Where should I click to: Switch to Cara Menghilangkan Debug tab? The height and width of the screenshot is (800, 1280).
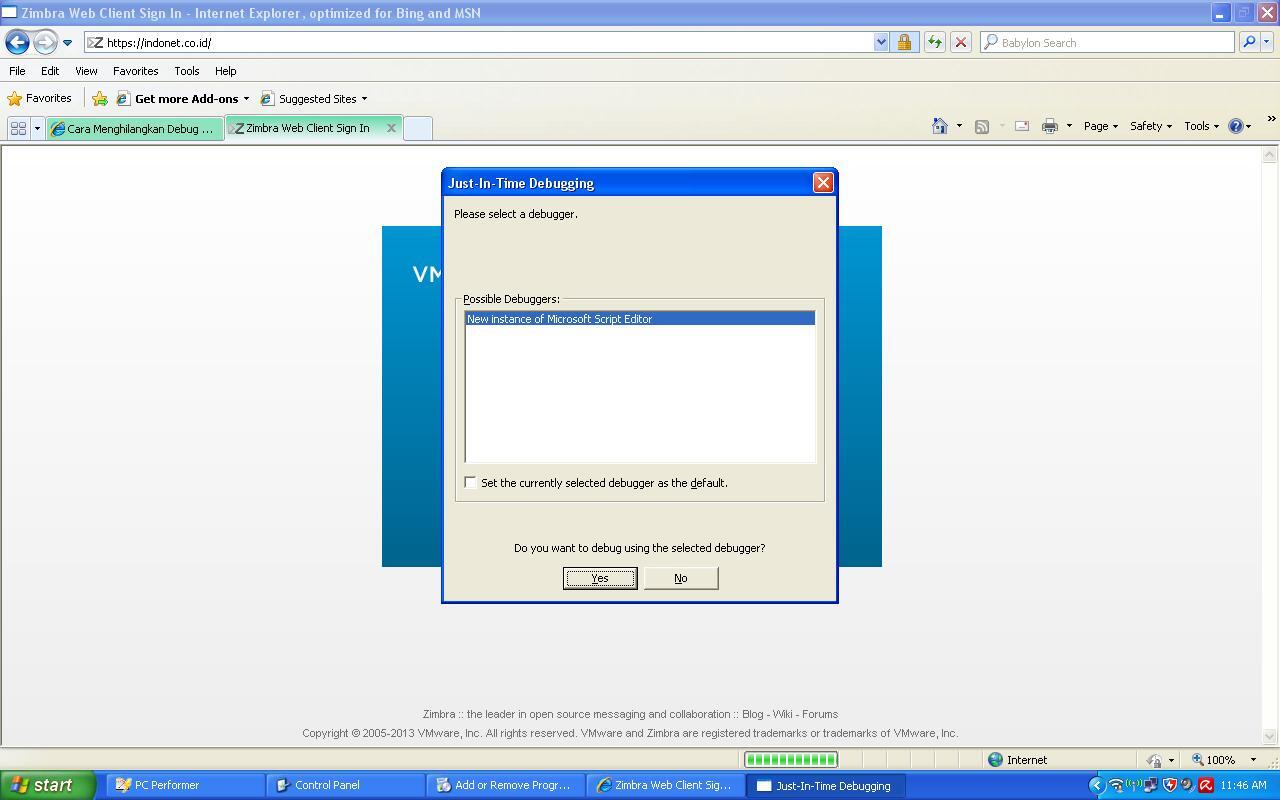pos(134,128)
